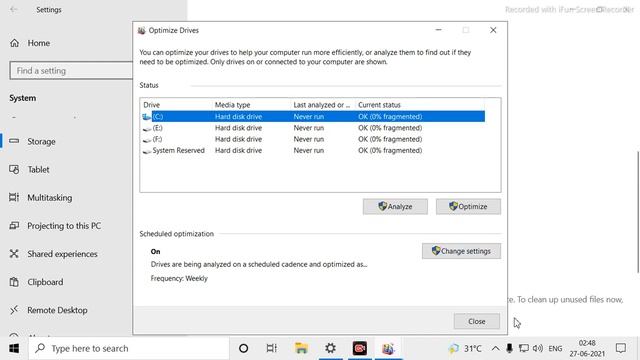The width and height of the screenshot is (640, 360).
Task: Close the Optimize Drives window with X
Action: click(x=493, y=30)
